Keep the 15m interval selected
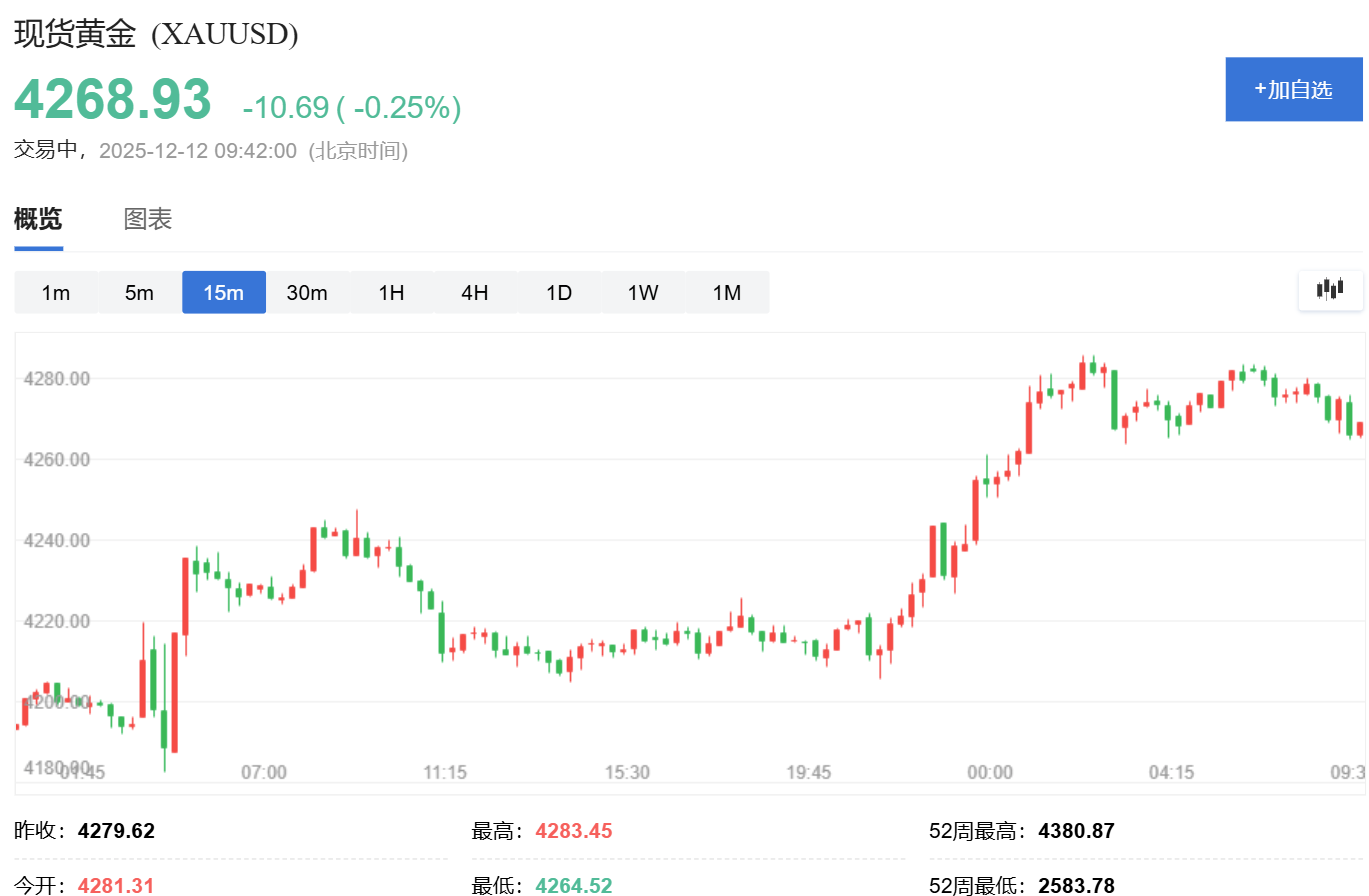 click(x=223, y=292)
